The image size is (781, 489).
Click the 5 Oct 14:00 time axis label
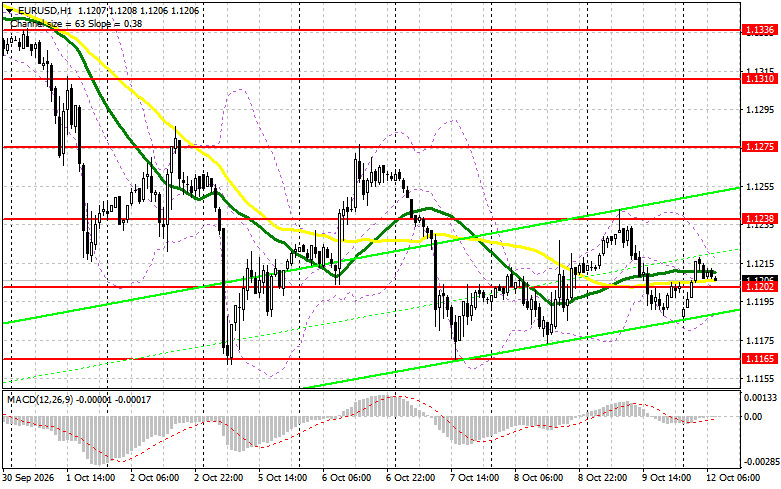click(282, 478)
